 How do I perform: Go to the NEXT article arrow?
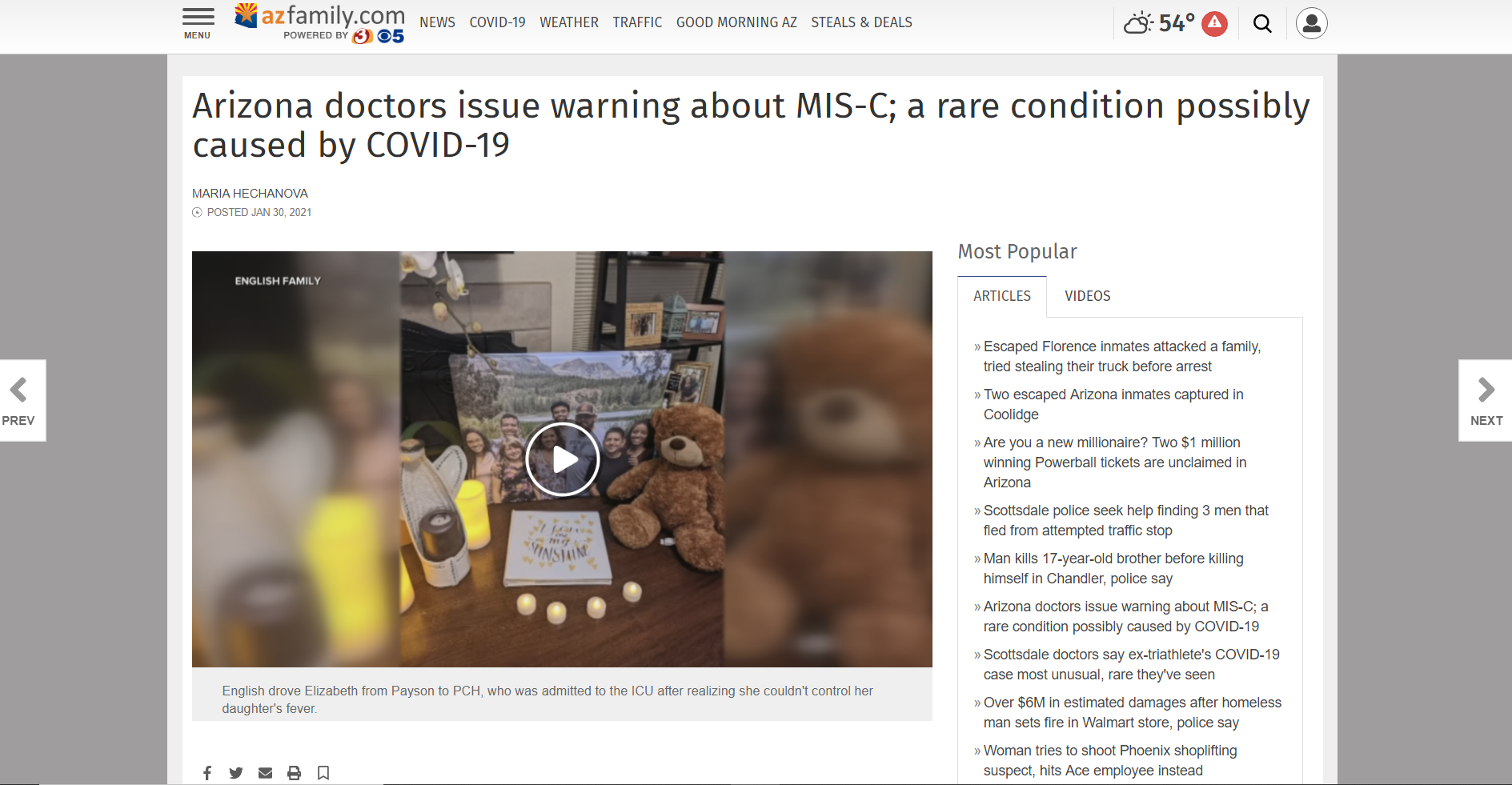(1486, 400)
